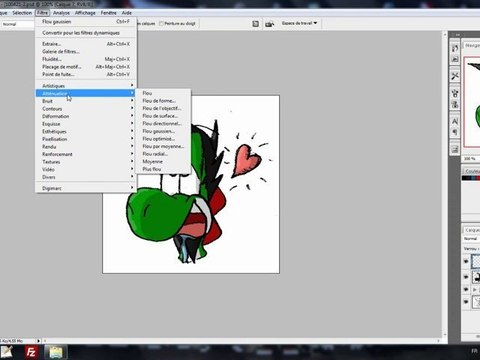Select 'Flou gaussien...' in the Atténuation submenu

click(x=163, y=131)
